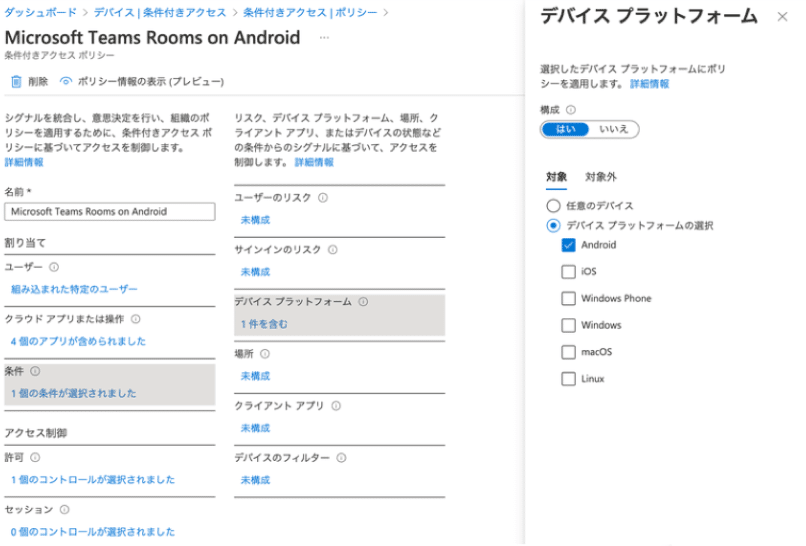The width and height of the screenshot is (806, 546).
Task: Open 詳細情報 link under policy description
Action: coord(24,162)
